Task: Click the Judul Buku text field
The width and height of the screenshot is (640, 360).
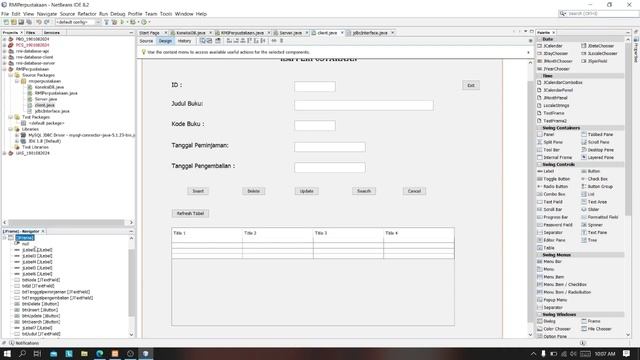Action: pos(364,105)
